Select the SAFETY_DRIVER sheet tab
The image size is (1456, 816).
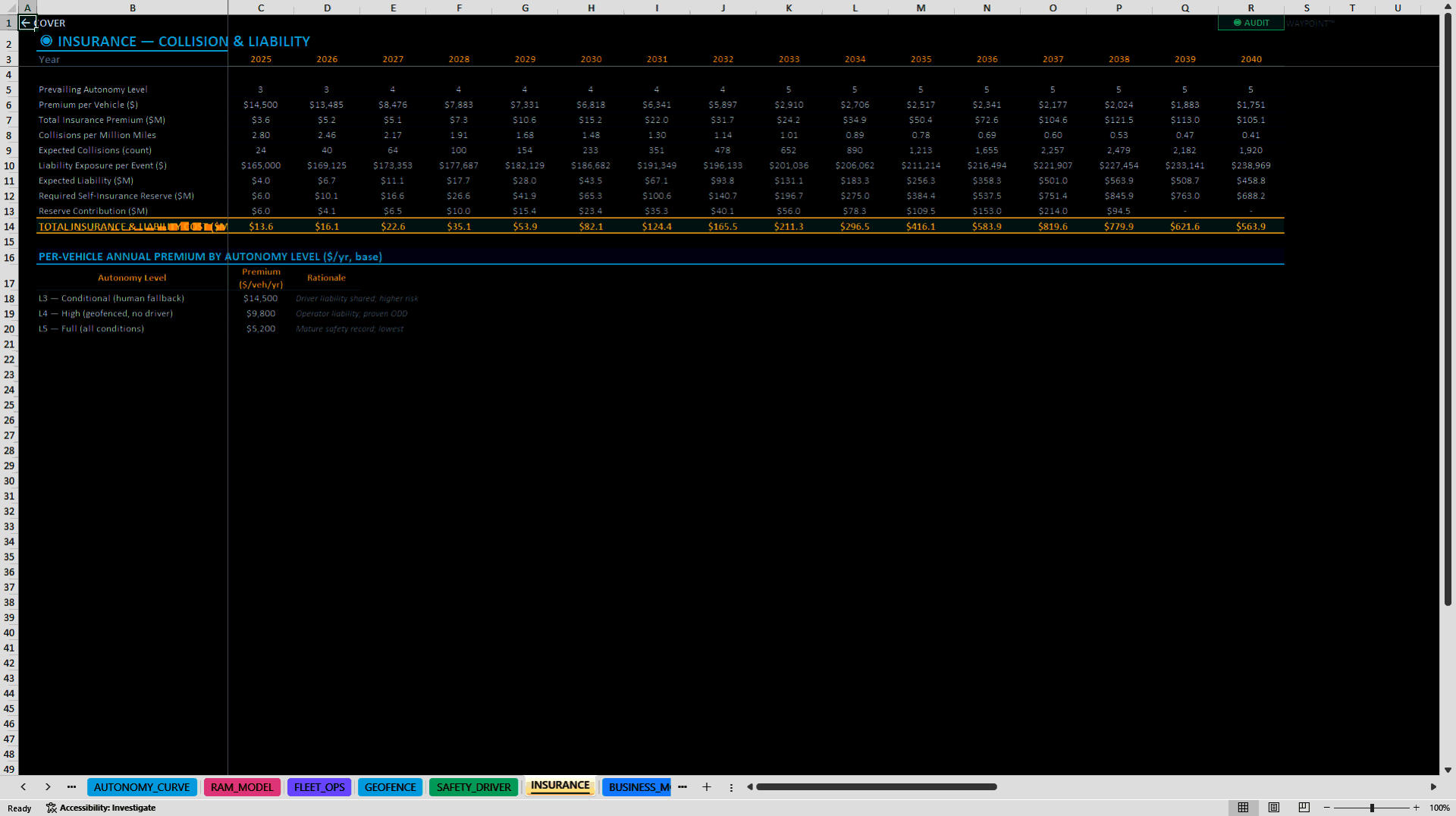point(473,787)
